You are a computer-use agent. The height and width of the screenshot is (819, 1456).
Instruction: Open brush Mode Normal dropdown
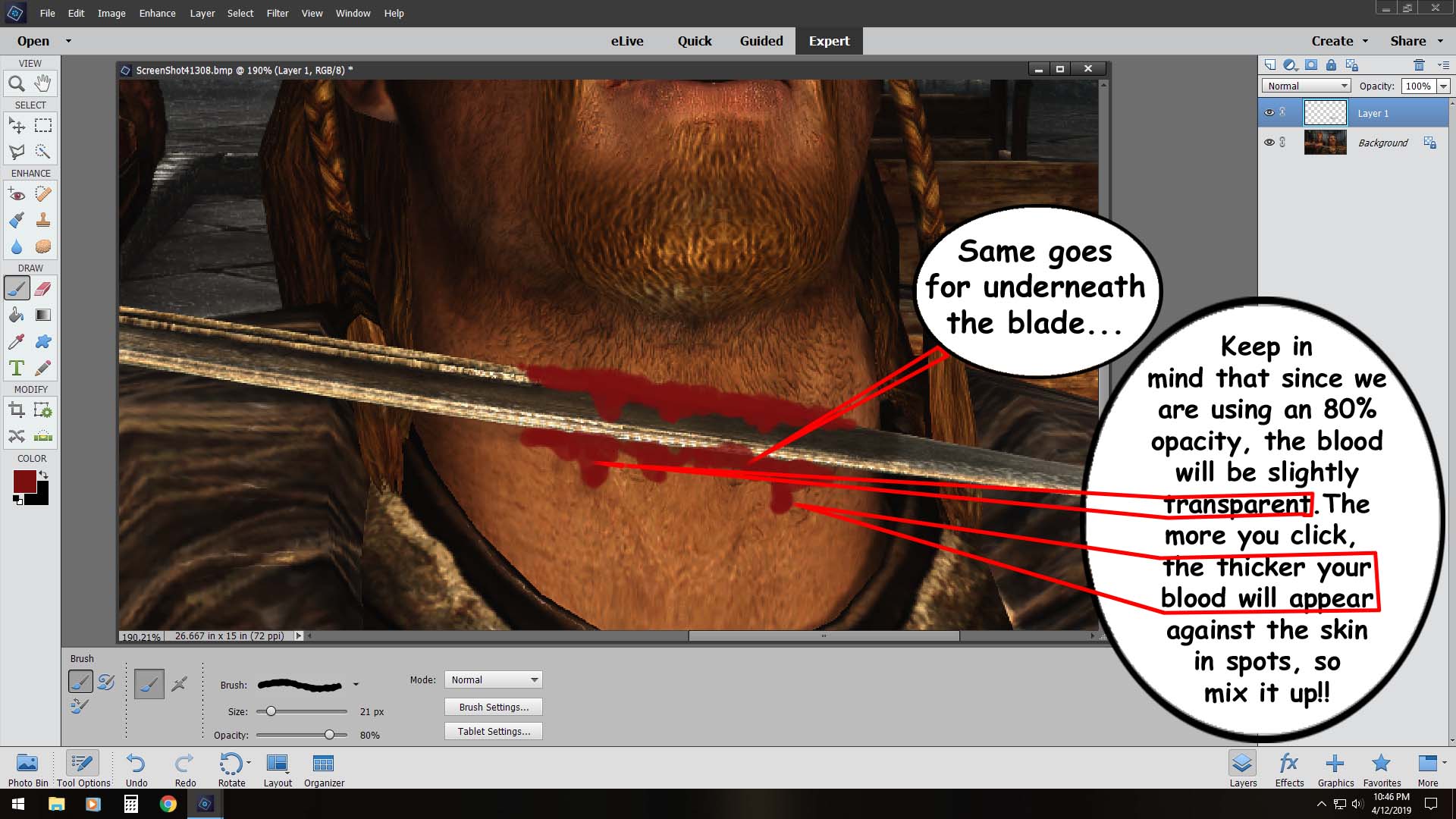click(x=494, y=679)
